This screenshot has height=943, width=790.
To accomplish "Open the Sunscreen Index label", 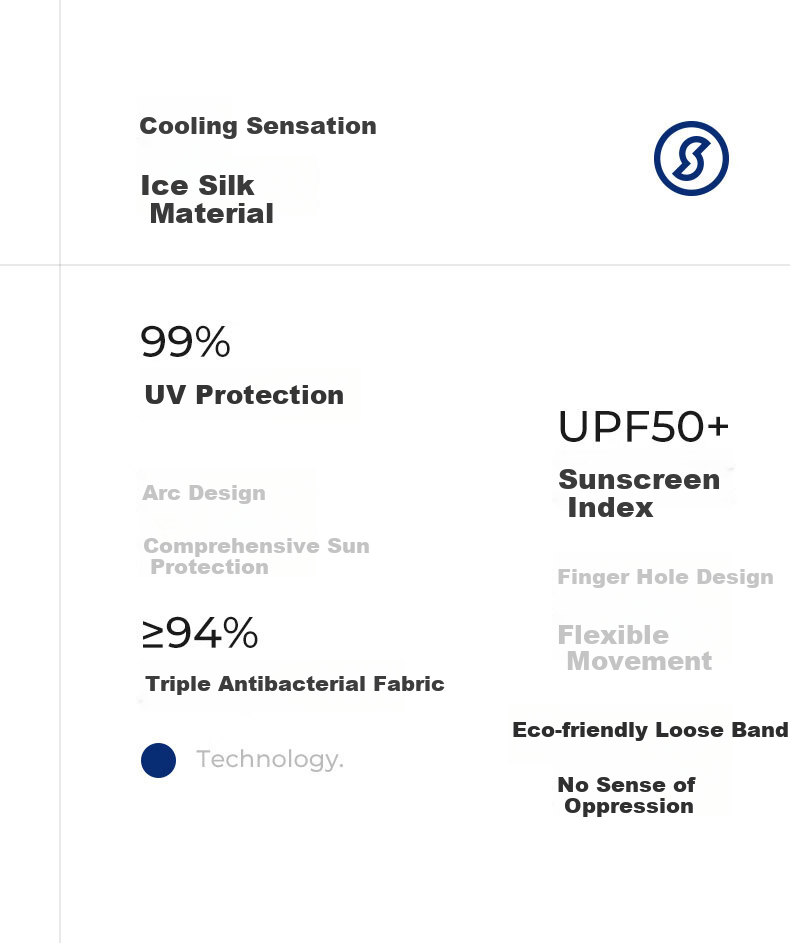I will (x=639, y=493).
